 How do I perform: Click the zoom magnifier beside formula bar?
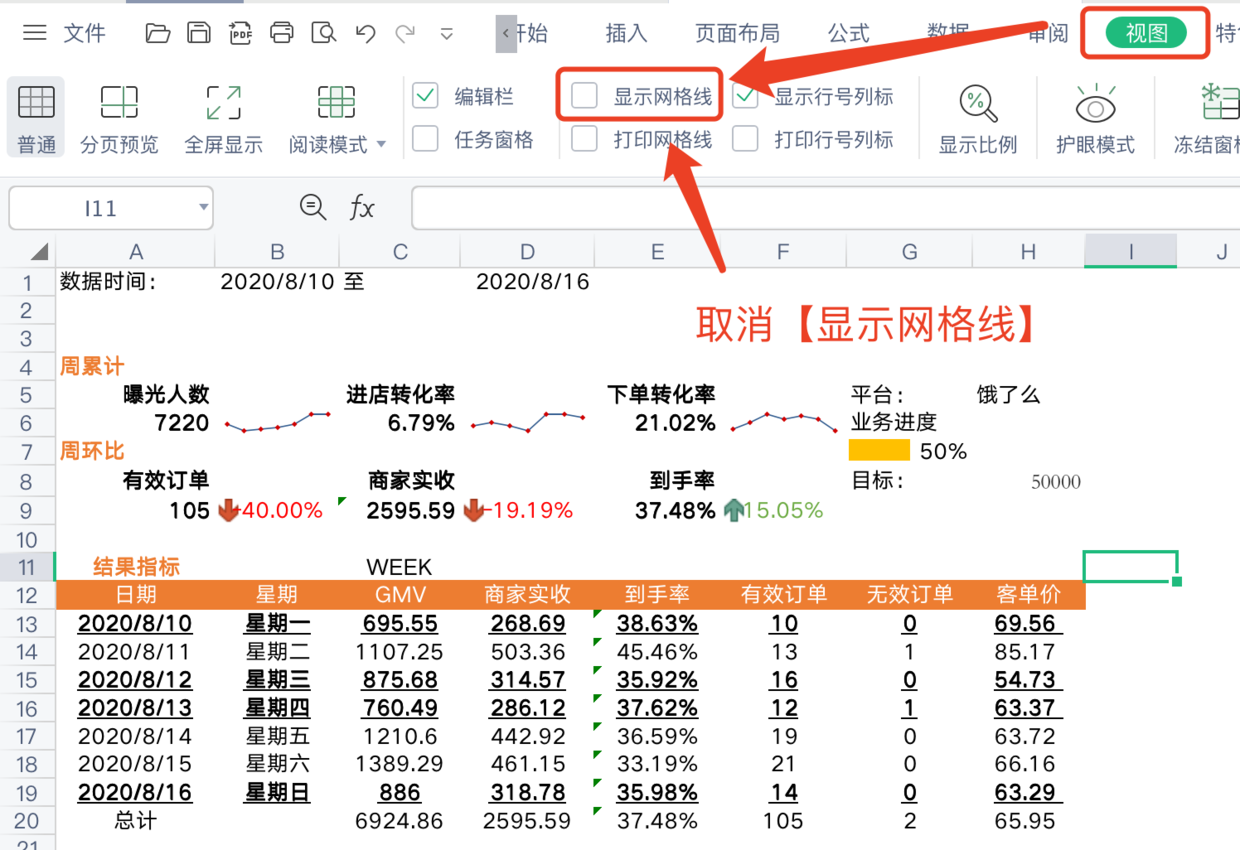pyautogui.click(x=313, y=208)
